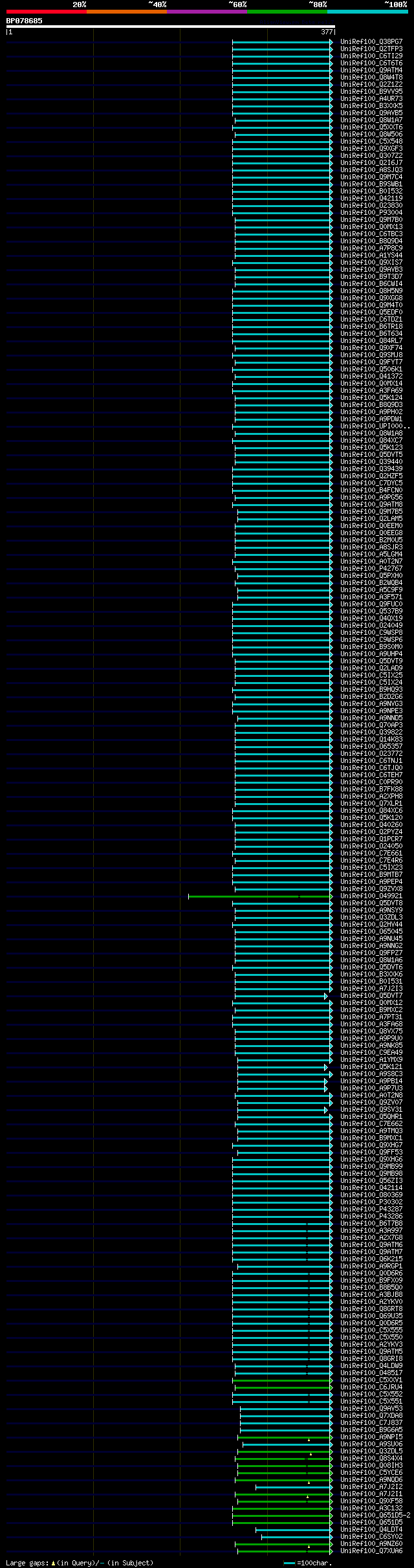Select the UniRef100_B9T3D7 label
This screenshot has height=1568, width=414.
pos(371,277)
